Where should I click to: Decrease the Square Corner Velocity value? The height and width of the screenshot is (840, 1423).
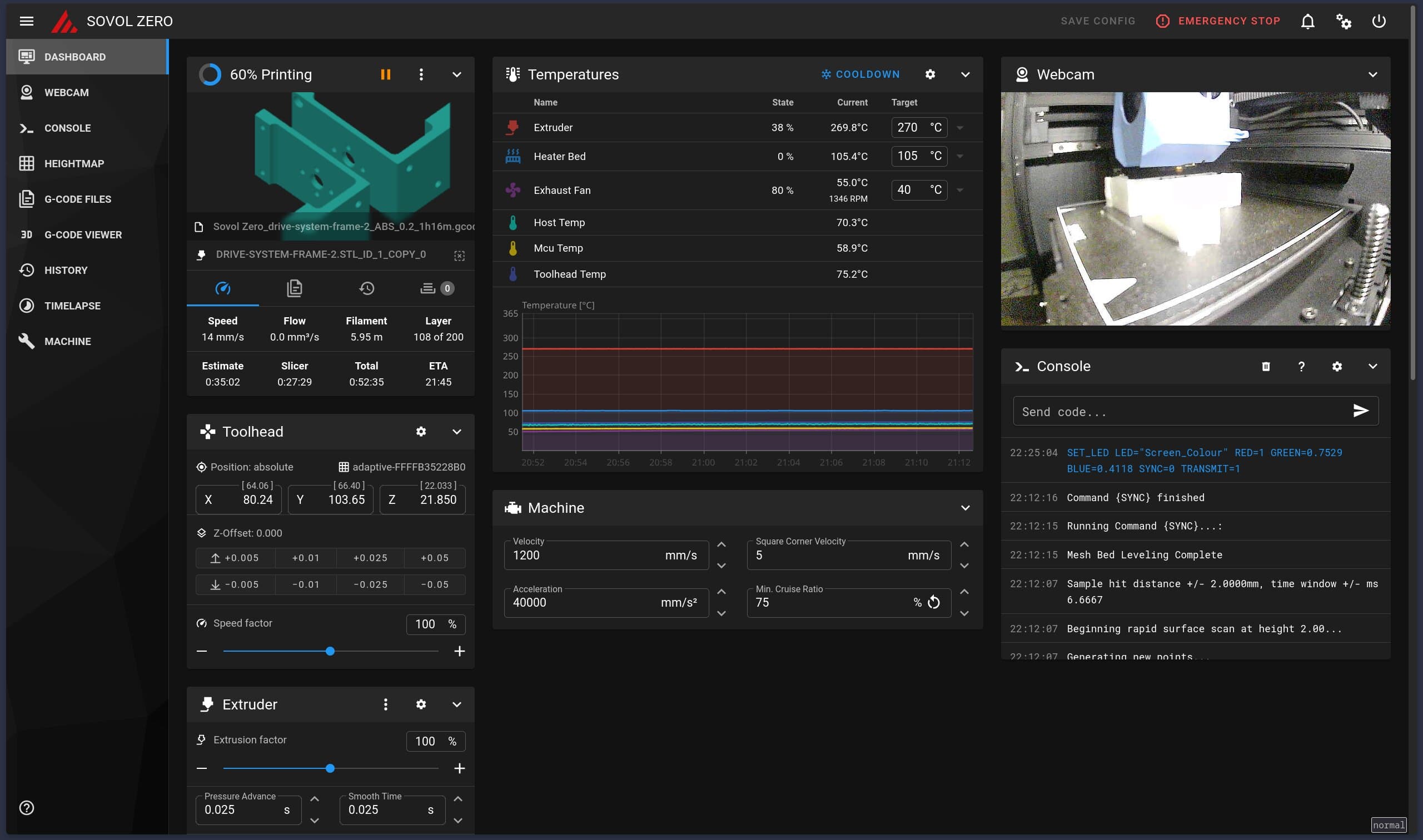point(964,566)
